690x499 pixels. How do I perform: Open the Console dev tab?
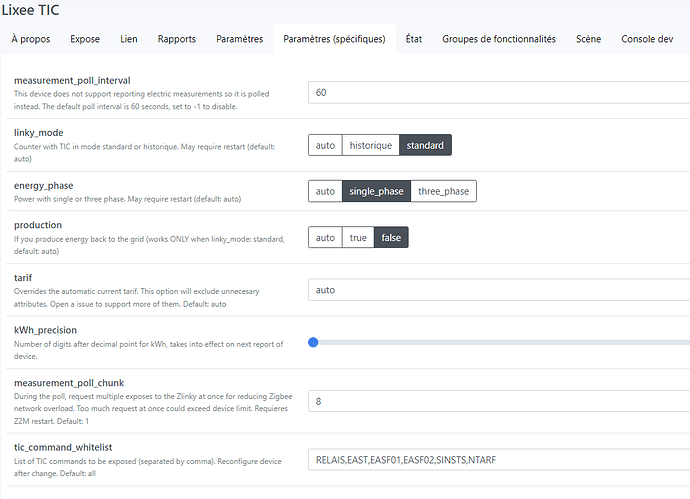tap(649, 39)
